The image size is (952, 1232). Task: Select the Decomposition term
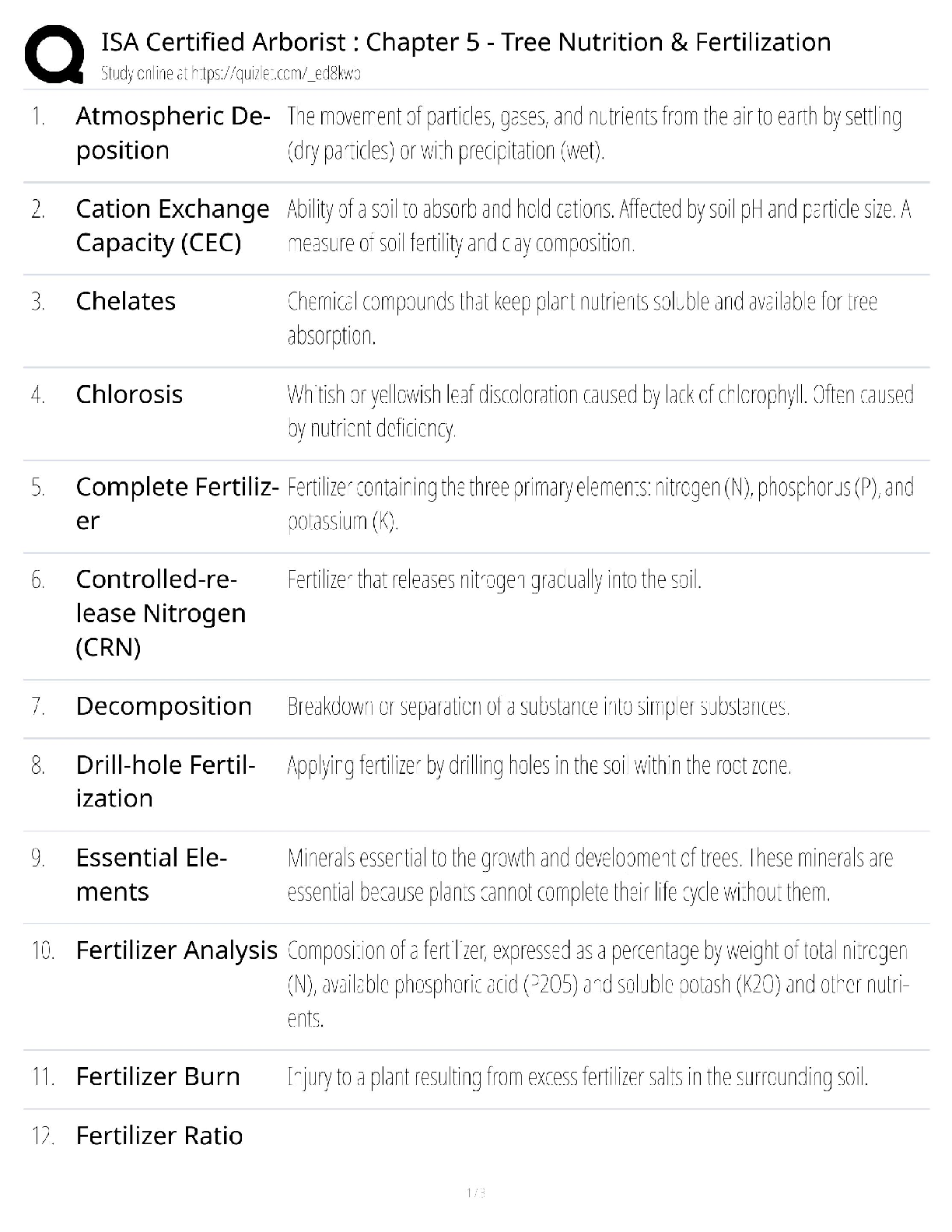coord(163,706)
